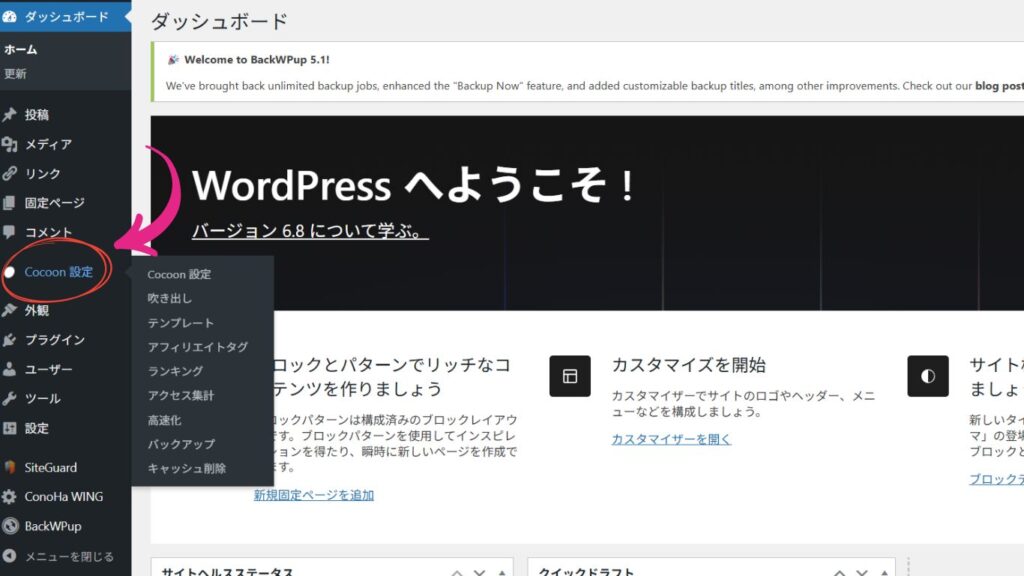
Task: Click the ダッシュボード page title
Action: 219,22
